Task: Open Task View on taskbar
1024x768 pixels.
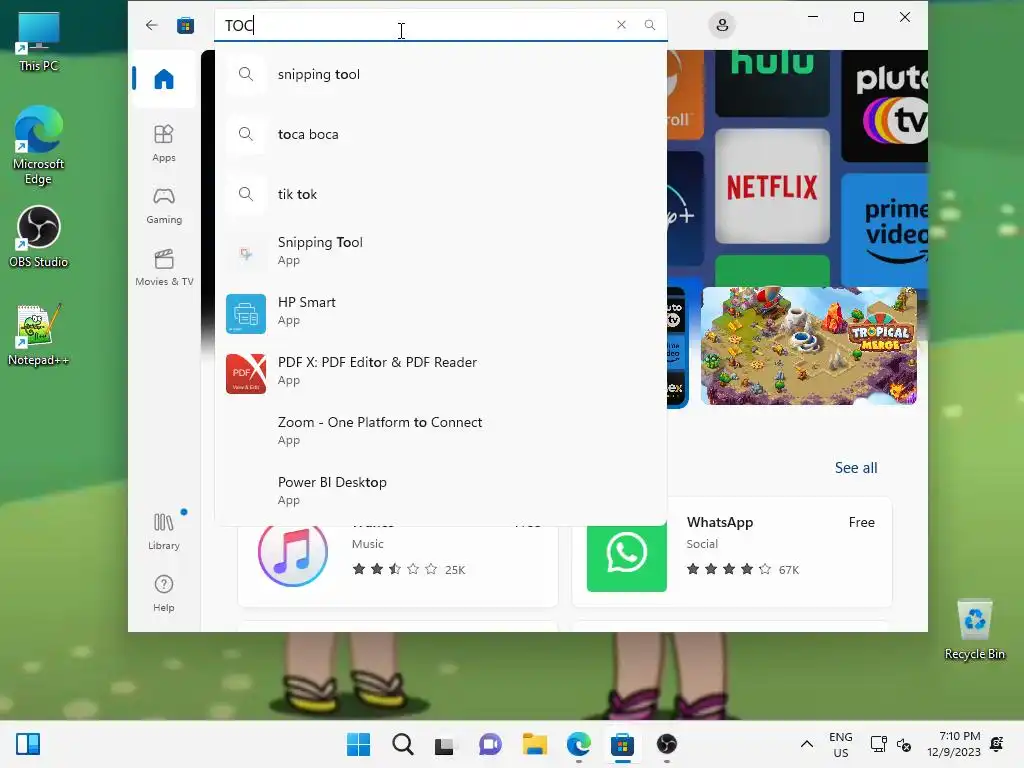Action: pos(445,744)
